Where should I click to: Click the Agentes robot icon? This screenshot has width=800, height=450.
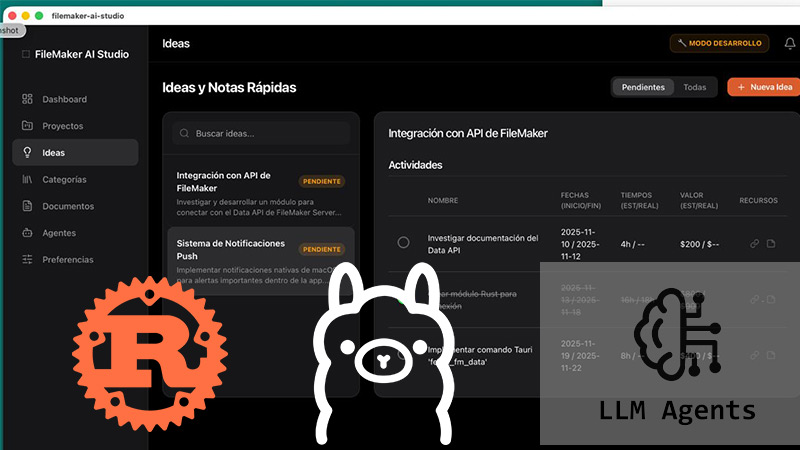pyautogui.click(x=27, y=233)
